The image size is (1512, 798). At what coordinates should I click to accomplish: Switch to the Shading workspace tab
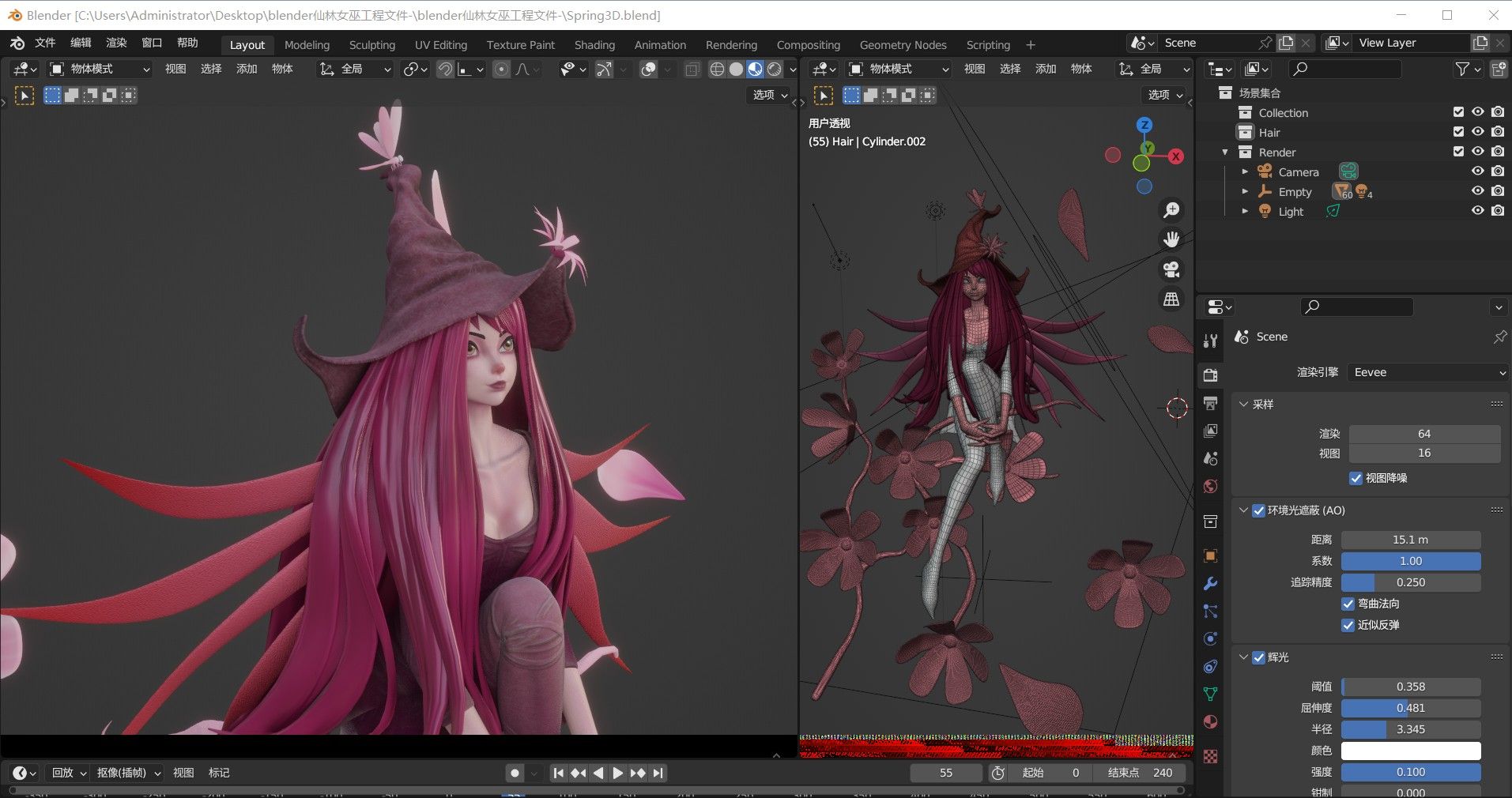(x=594, y=45)
